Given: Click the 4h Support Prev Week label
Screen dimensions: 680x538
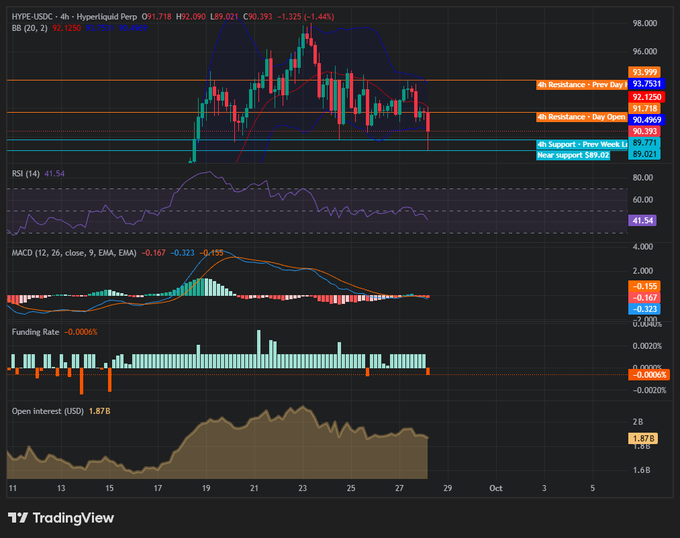Looking at the screenshot, I should 582,144.
